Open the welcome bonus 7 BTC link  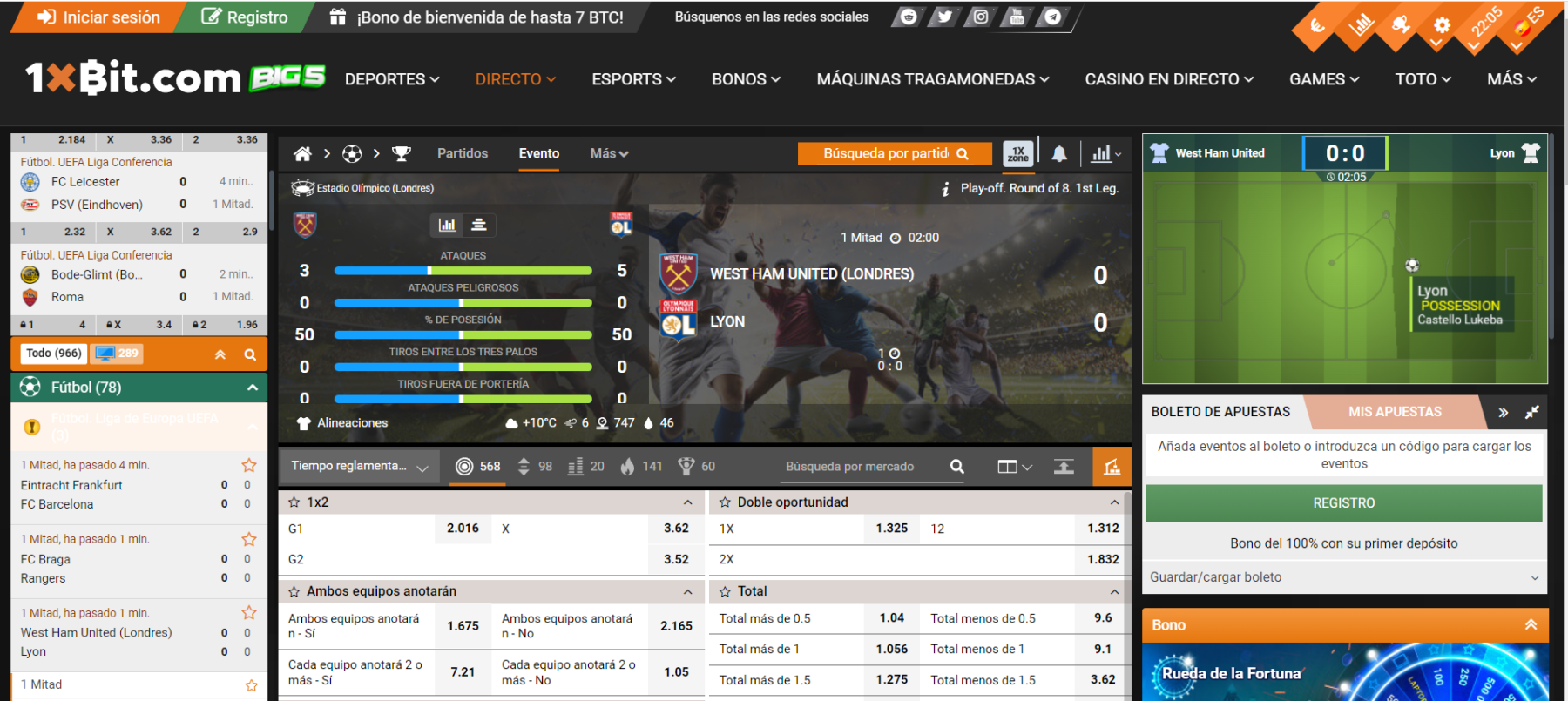click(x=476, y=17)
